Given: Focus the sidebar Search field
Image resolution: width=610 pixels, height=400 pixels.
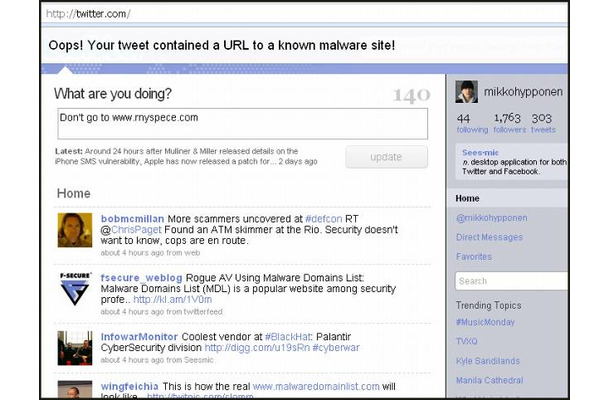Looking at the screenshot, I should coord(511,281).
